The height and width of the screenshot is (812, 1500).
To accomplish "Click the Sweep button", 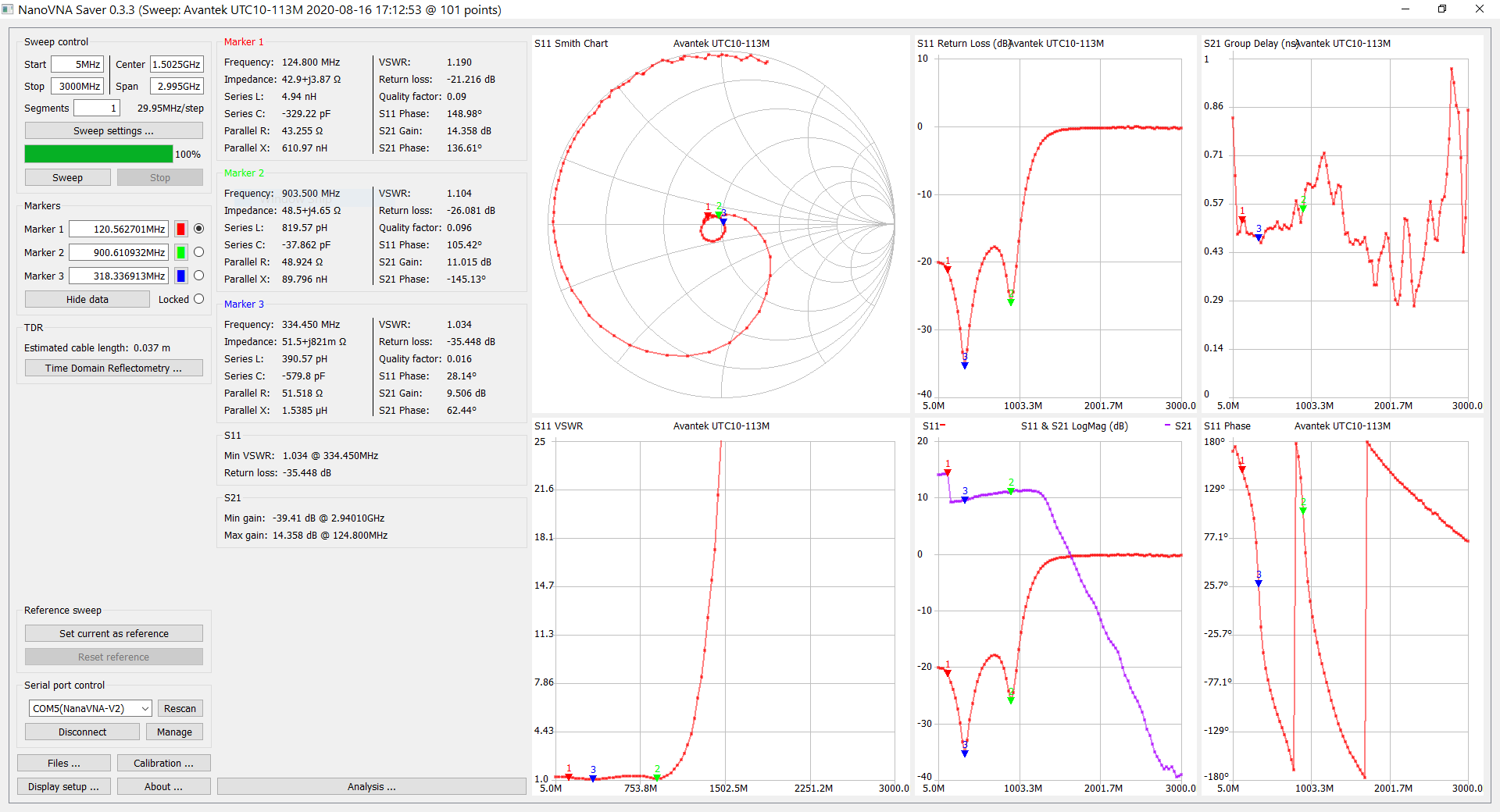I will (67, 177).
